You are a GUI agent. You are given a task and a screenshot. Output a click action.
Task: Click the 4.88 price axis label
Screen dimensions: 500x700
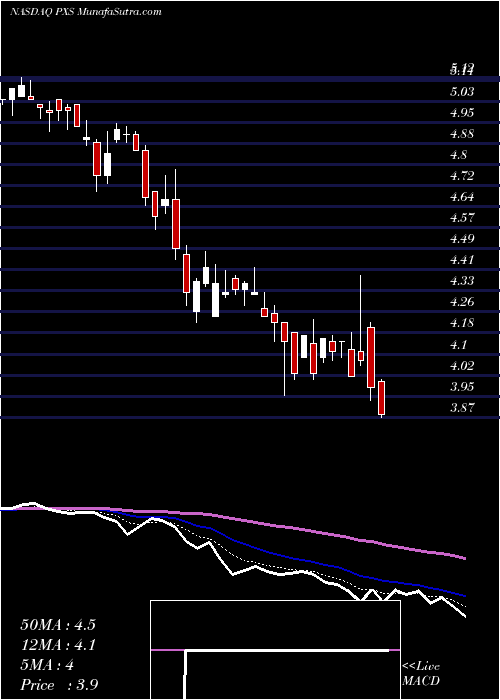point(462,134)
